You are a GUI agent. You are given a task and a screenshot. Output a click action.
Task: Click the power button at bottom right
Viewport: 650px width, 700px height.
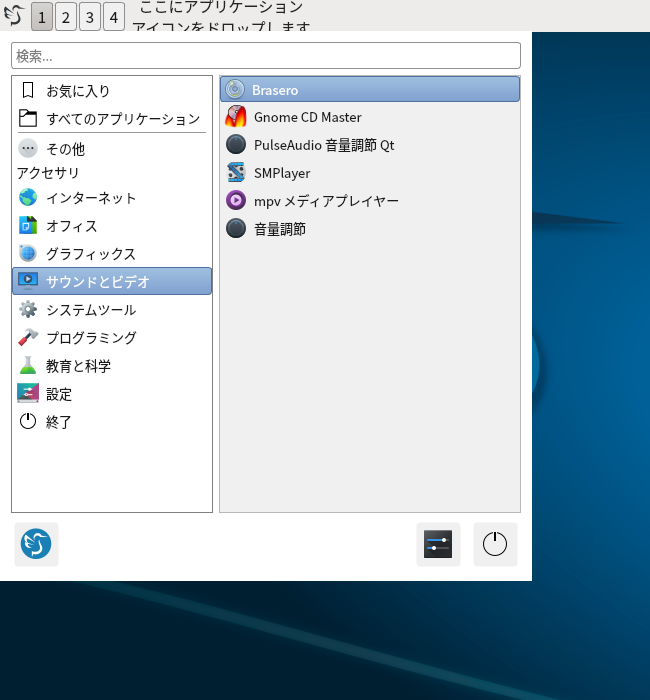pos(495,544)
